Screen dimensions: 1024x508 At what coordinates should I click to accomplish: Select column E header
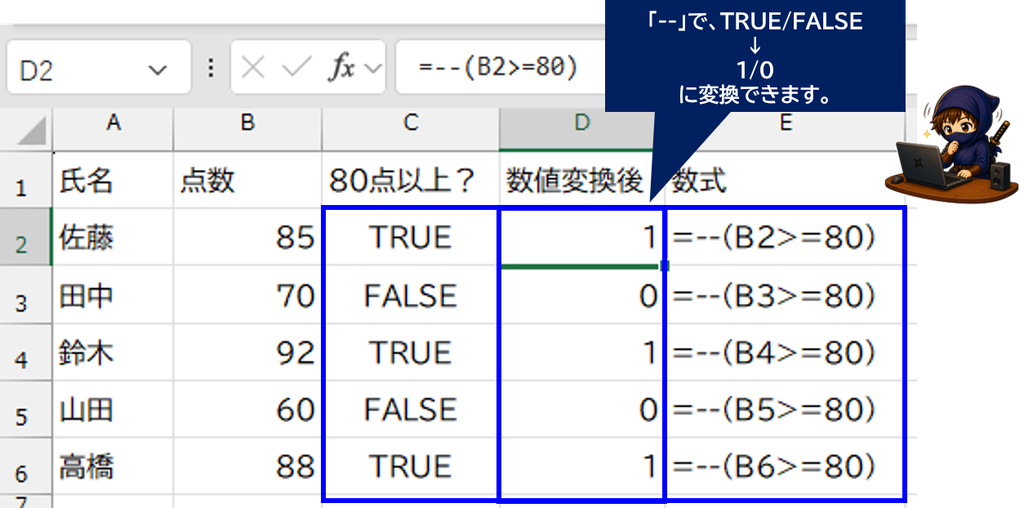pos(786,123)
